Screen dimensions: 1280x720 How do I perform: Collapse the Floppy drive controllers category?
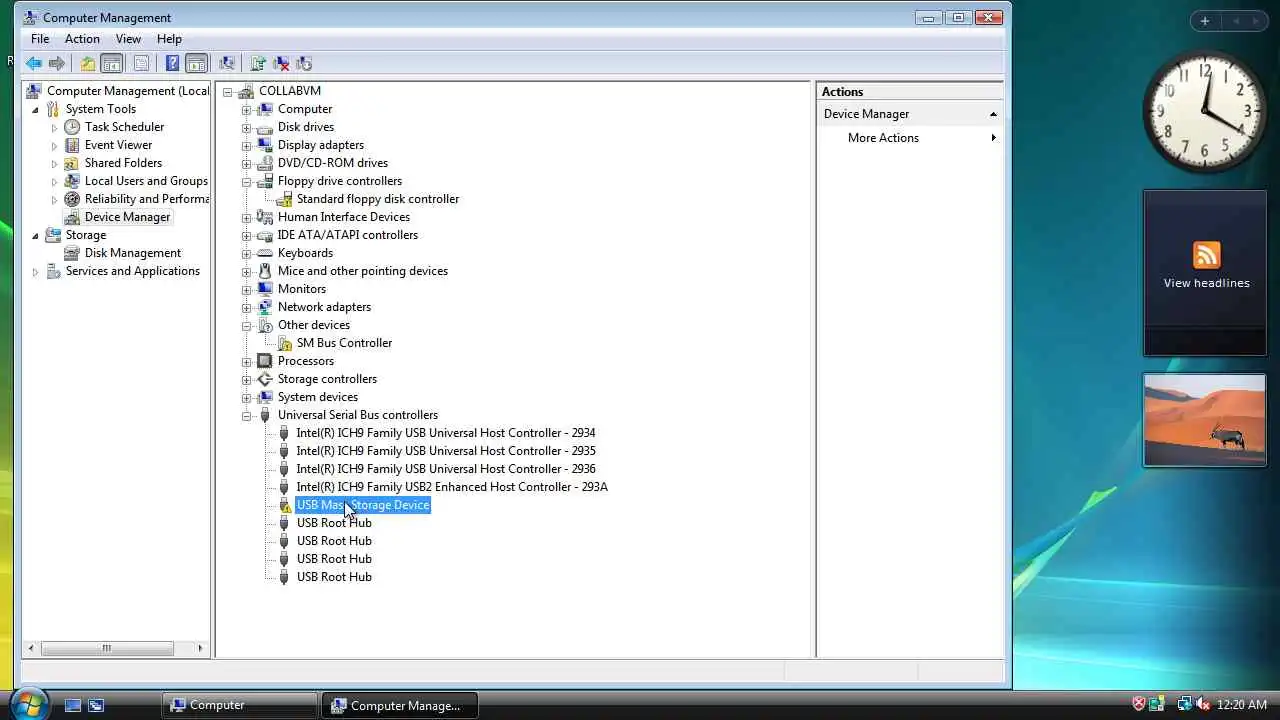click(246, 181)
